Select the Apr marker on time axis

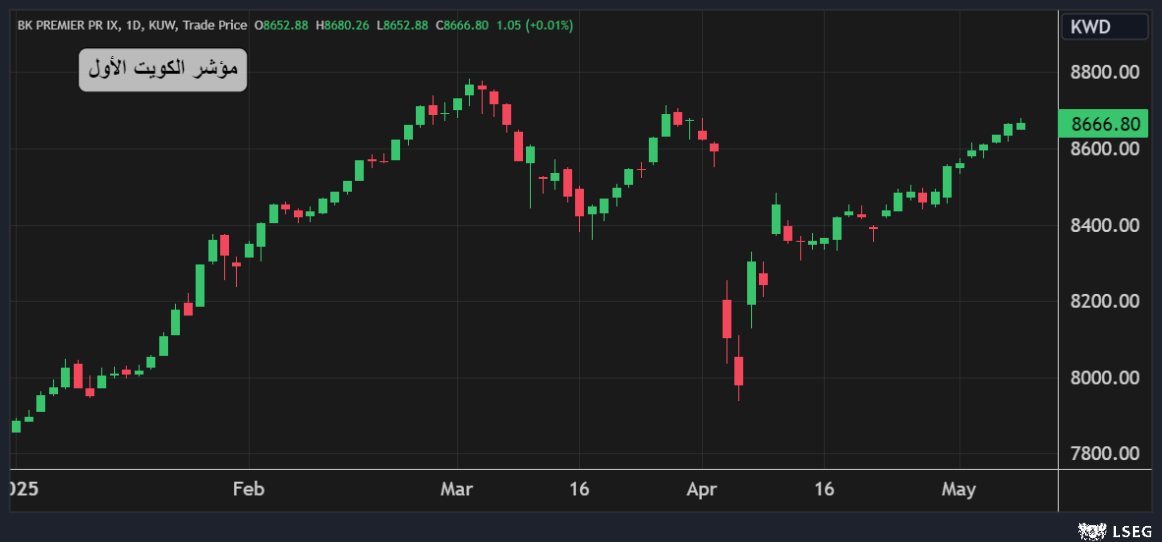[x=702, y=490]
